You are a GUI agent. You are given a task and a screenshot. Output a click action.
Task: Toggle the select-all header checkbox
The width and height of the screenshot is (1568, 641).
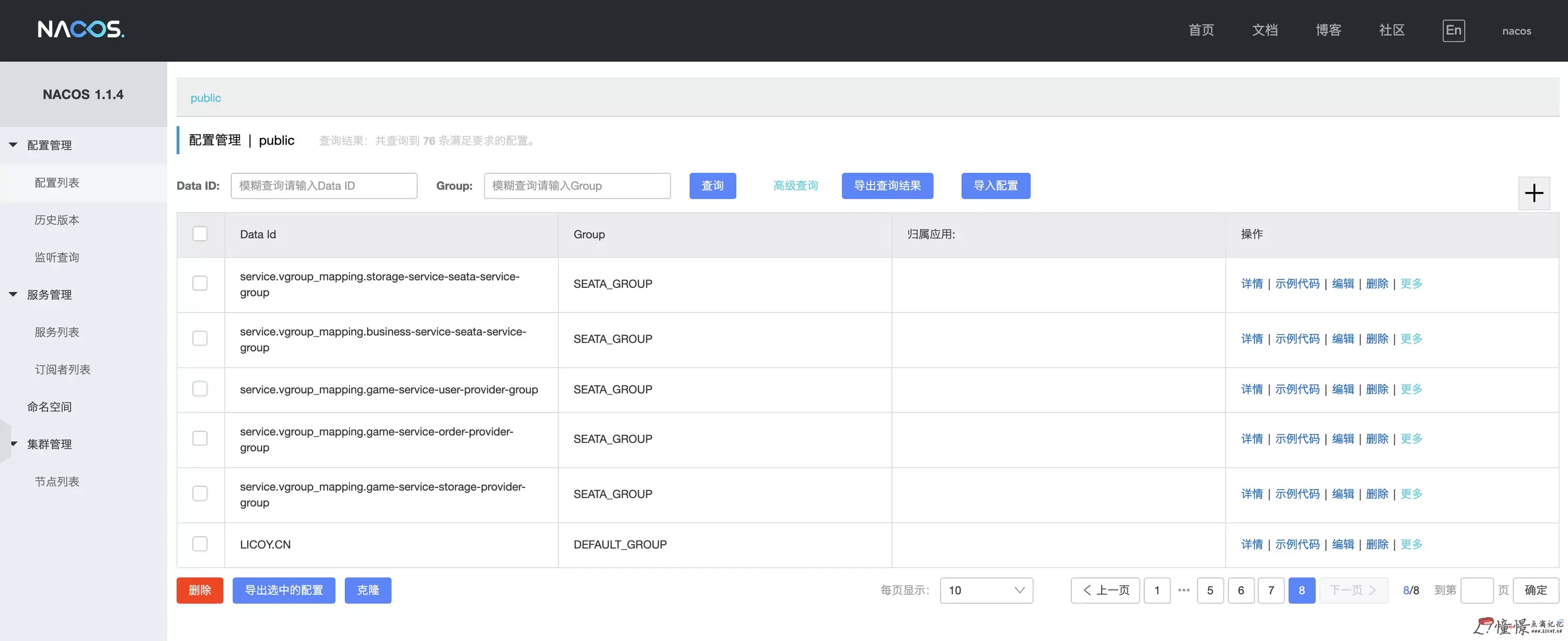[200, 234]
